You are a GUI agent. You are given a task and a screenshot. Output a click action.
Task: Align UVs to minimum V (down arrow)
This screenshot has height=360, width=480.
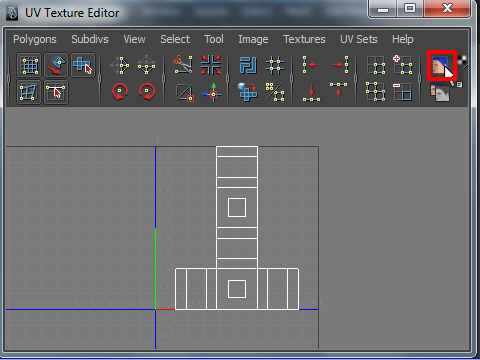311,92
